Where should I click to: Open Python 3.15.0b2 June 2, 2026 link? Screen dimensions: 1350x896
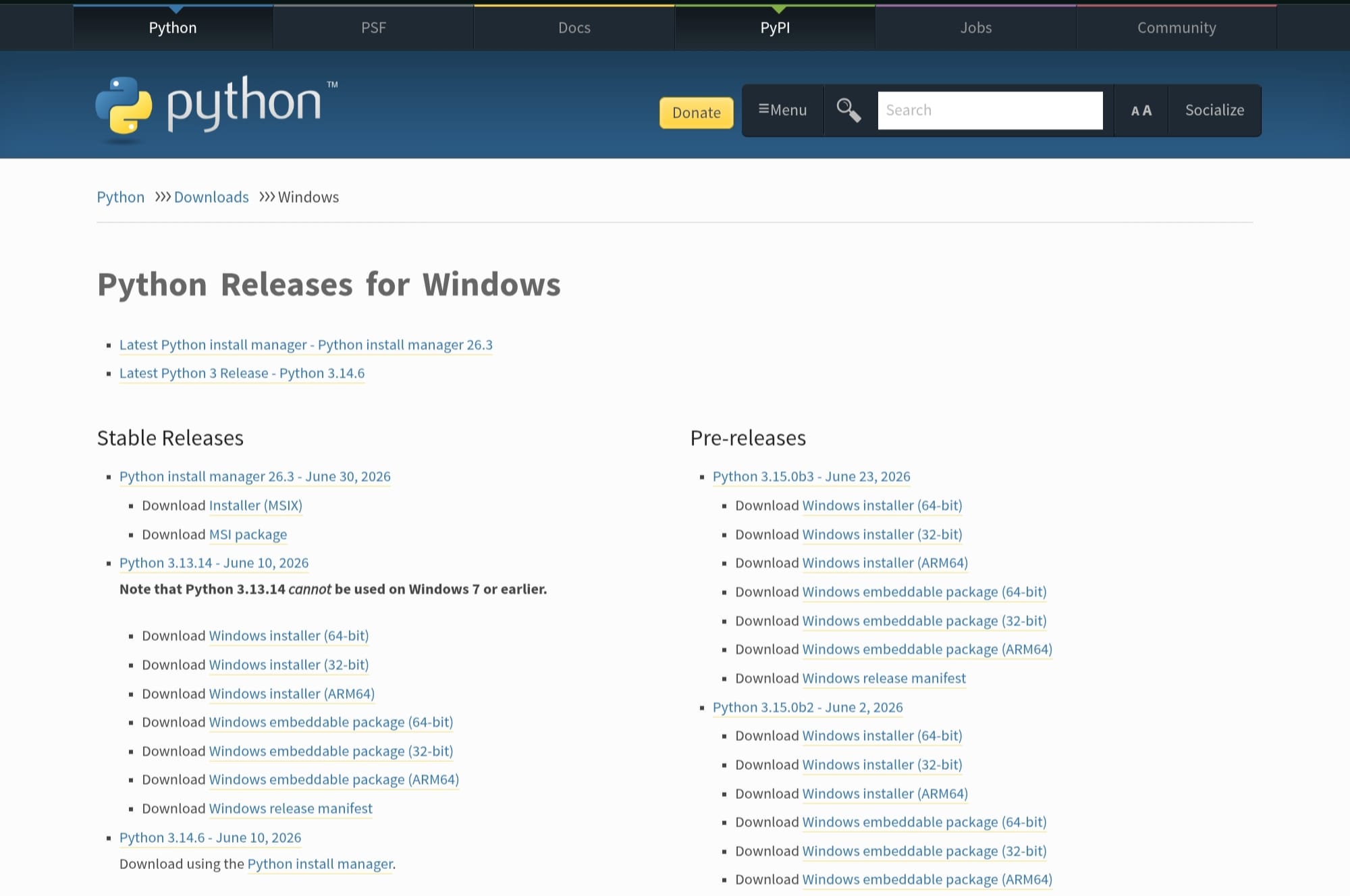pos(807,707)
